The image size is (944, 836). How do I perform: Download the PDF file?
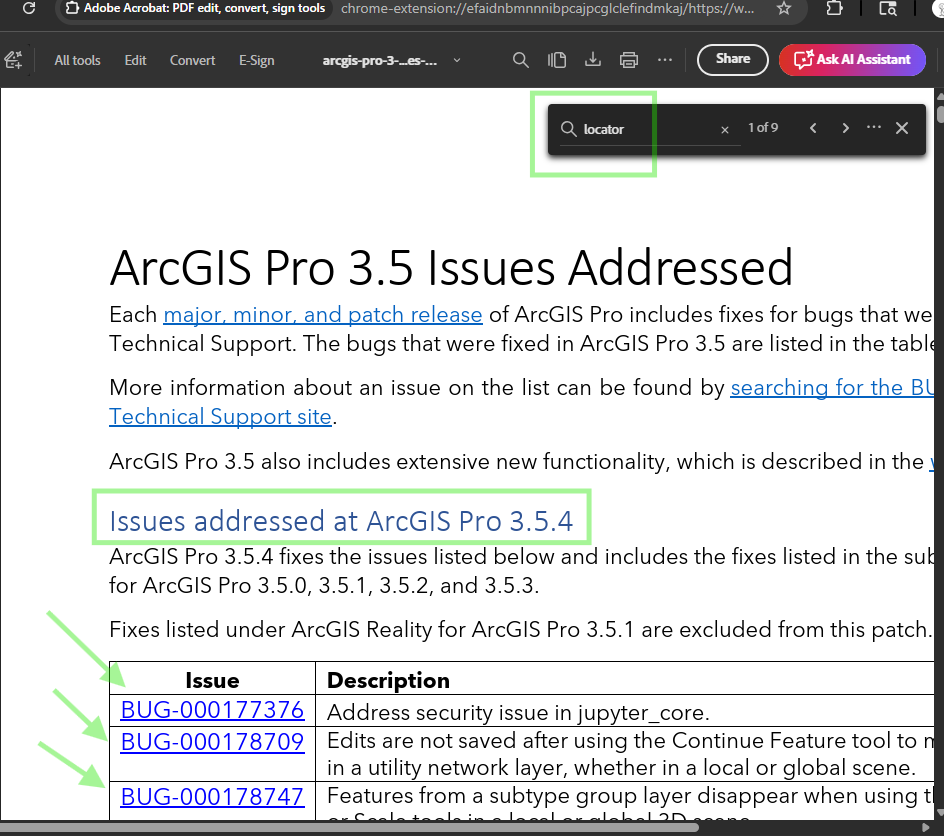coord(593,60)
